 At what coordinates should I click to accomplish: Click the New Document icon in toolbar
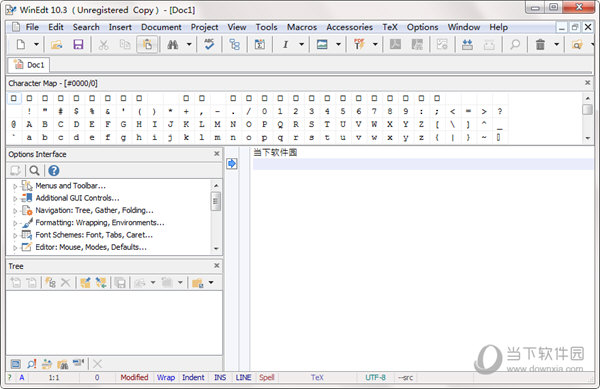tap(21, 44)
